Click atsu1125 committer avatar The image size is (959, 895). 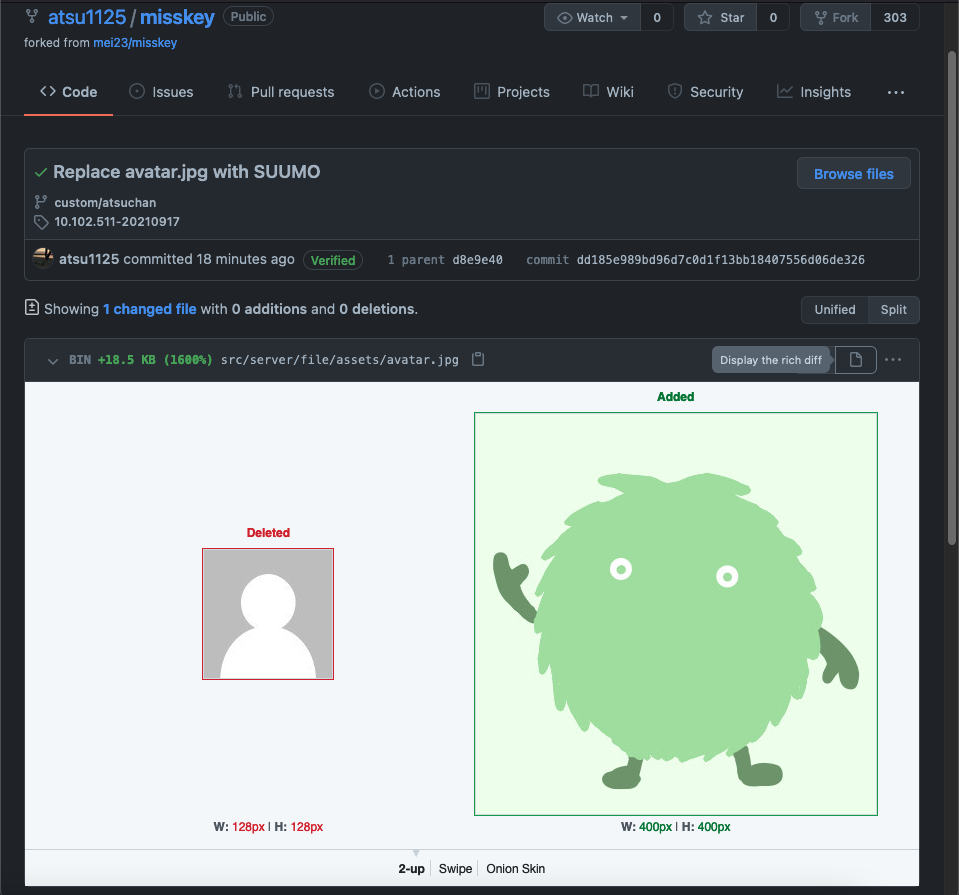pos(43,259)
